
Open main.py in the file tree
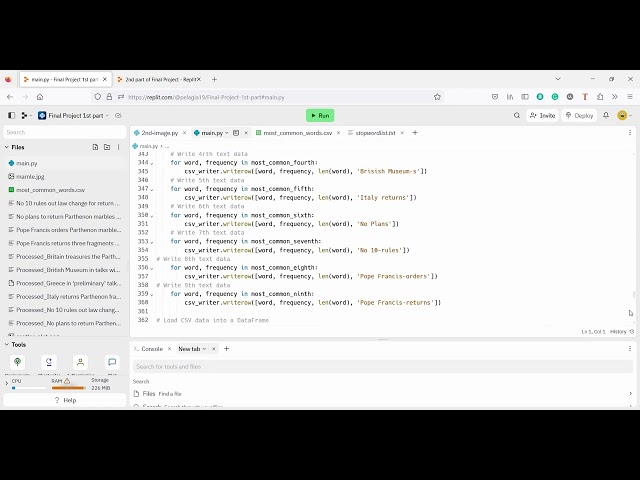64,163
